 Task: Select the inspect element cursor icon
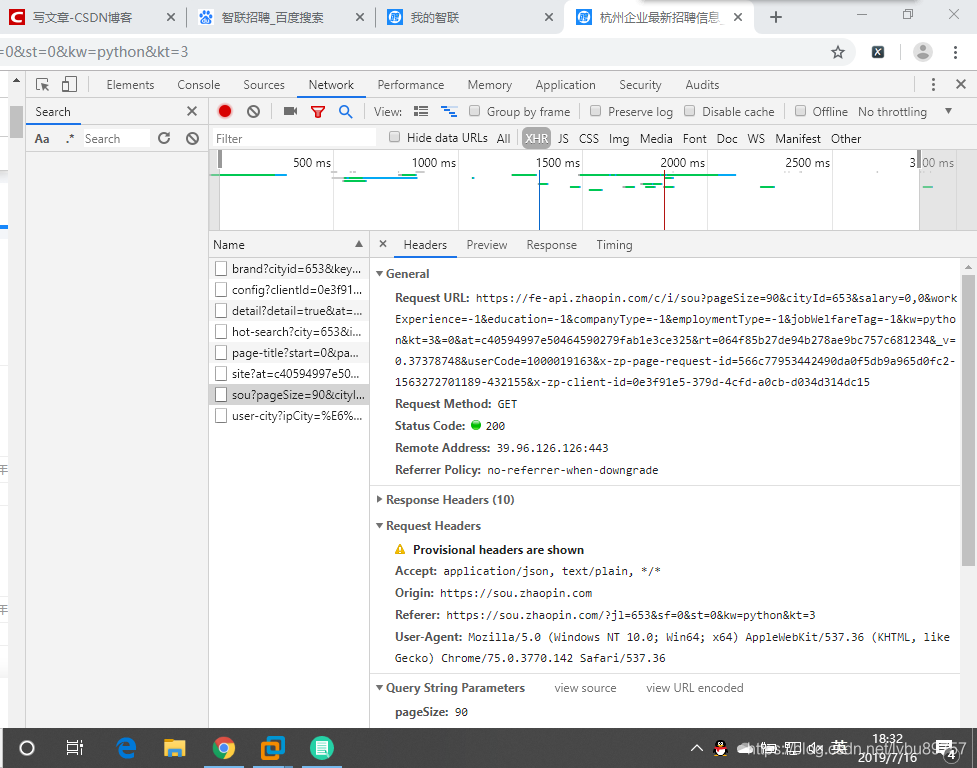pyautogui.click(x=42, y=85)
